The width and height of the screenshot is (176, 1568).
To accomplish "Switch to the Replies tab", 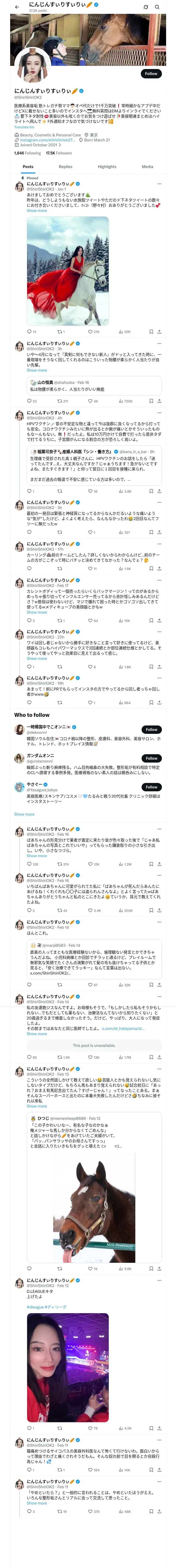I will coord(65,166).
